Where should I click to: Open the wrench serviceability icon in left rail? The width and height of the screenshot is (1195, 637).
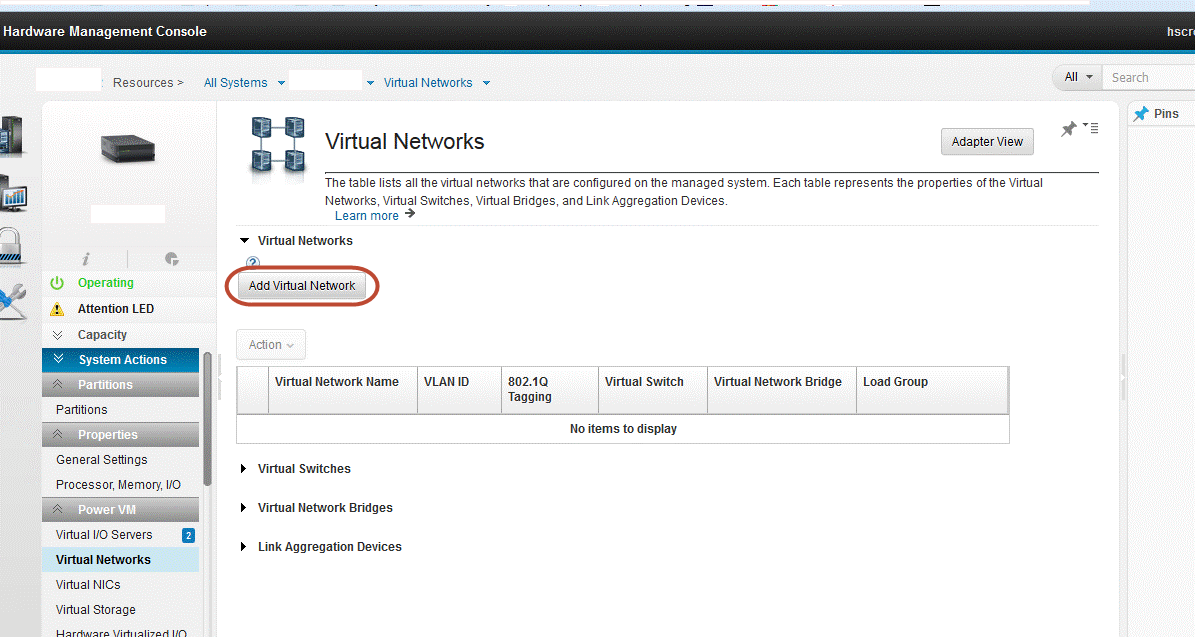(10, 300)
